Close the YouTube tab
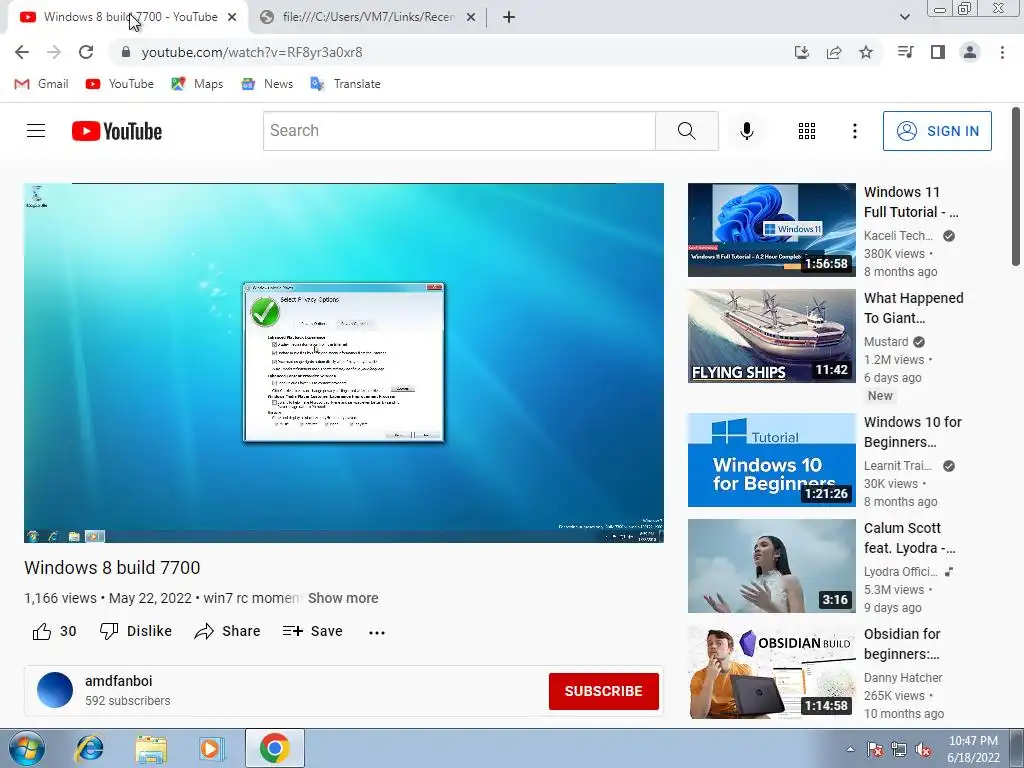The width and height of the screenshot is (1024, 768). tap(232, 18)
